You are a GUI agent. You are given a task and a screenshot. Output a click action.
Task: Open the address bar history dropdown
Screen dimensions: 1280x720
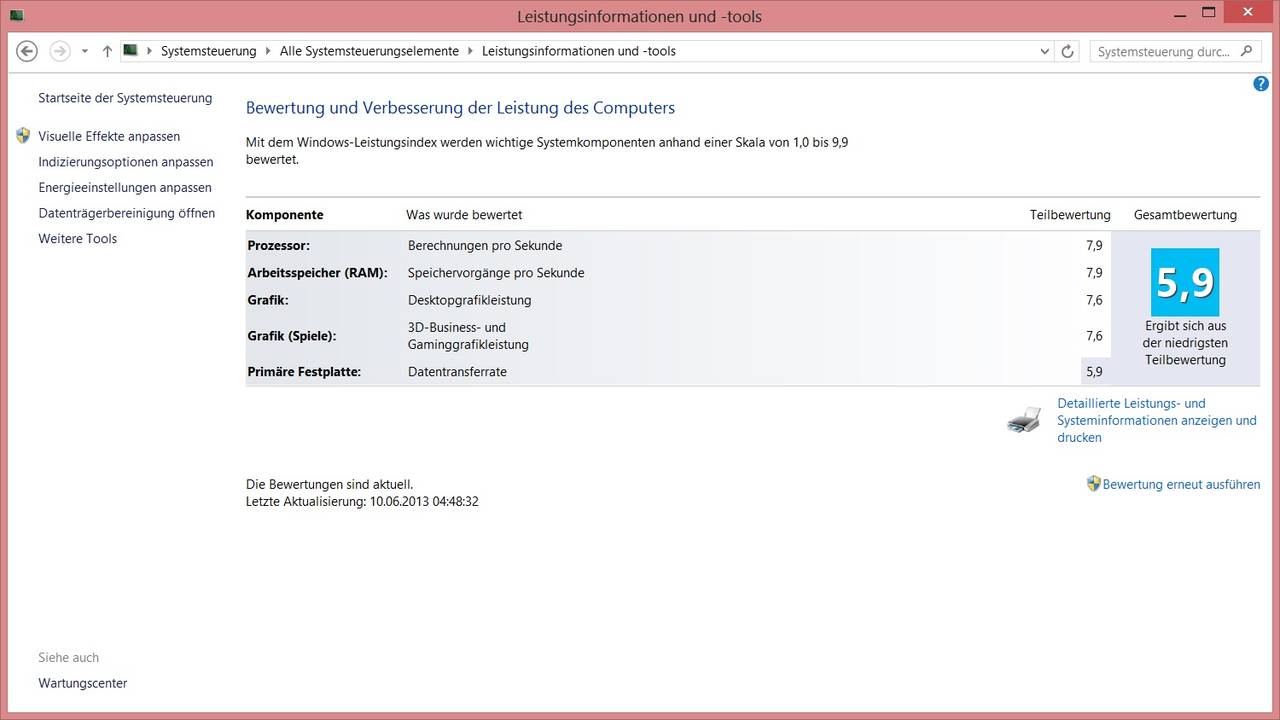1044,51
